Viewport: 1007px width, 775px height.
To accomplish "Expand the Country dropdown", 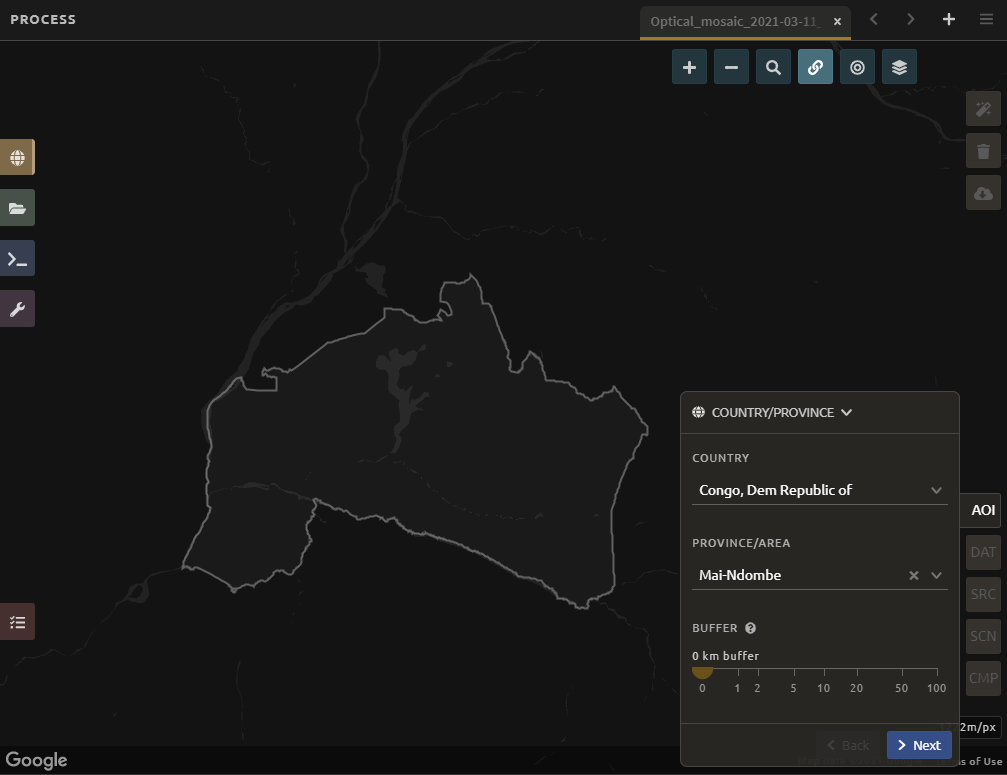I will coord(936,490).
